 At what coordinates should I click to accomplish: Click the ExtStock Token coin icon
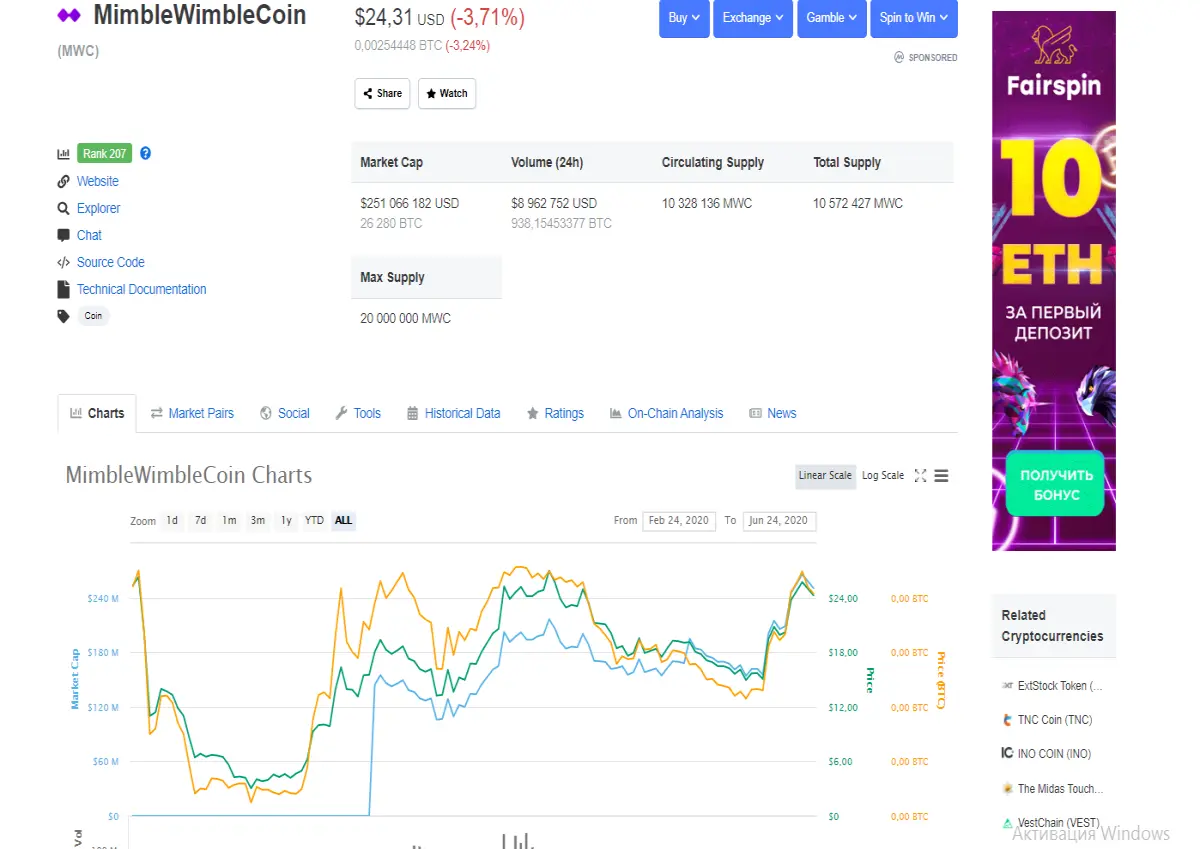pyautogui.click(x=1007, y=686)
